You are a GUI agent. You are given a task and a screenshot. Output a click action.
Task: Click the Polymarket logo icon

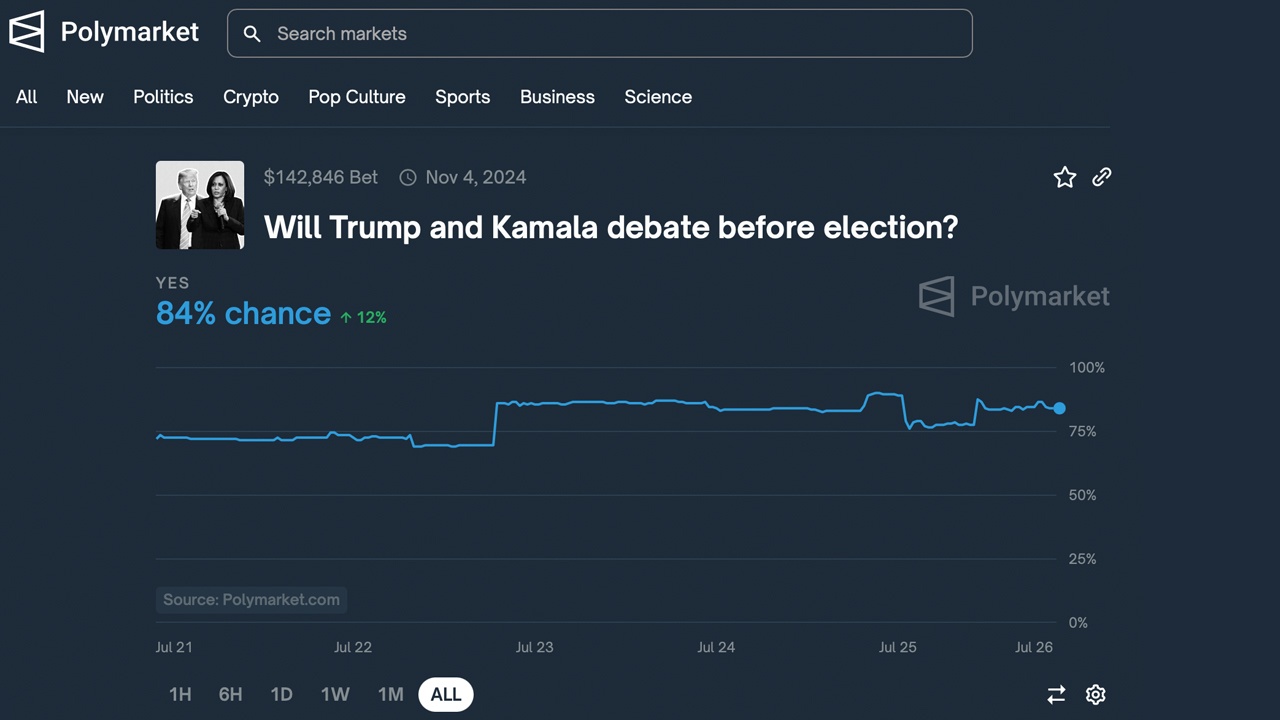pyautogui.click(x=27, y=31)
